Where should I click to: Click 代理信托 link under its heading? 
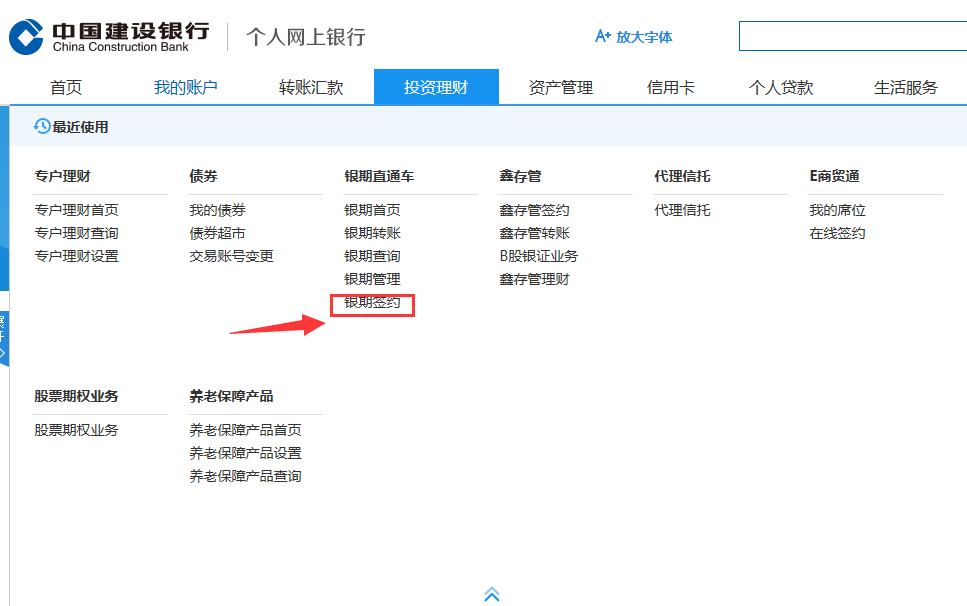[x=682, y=210]
